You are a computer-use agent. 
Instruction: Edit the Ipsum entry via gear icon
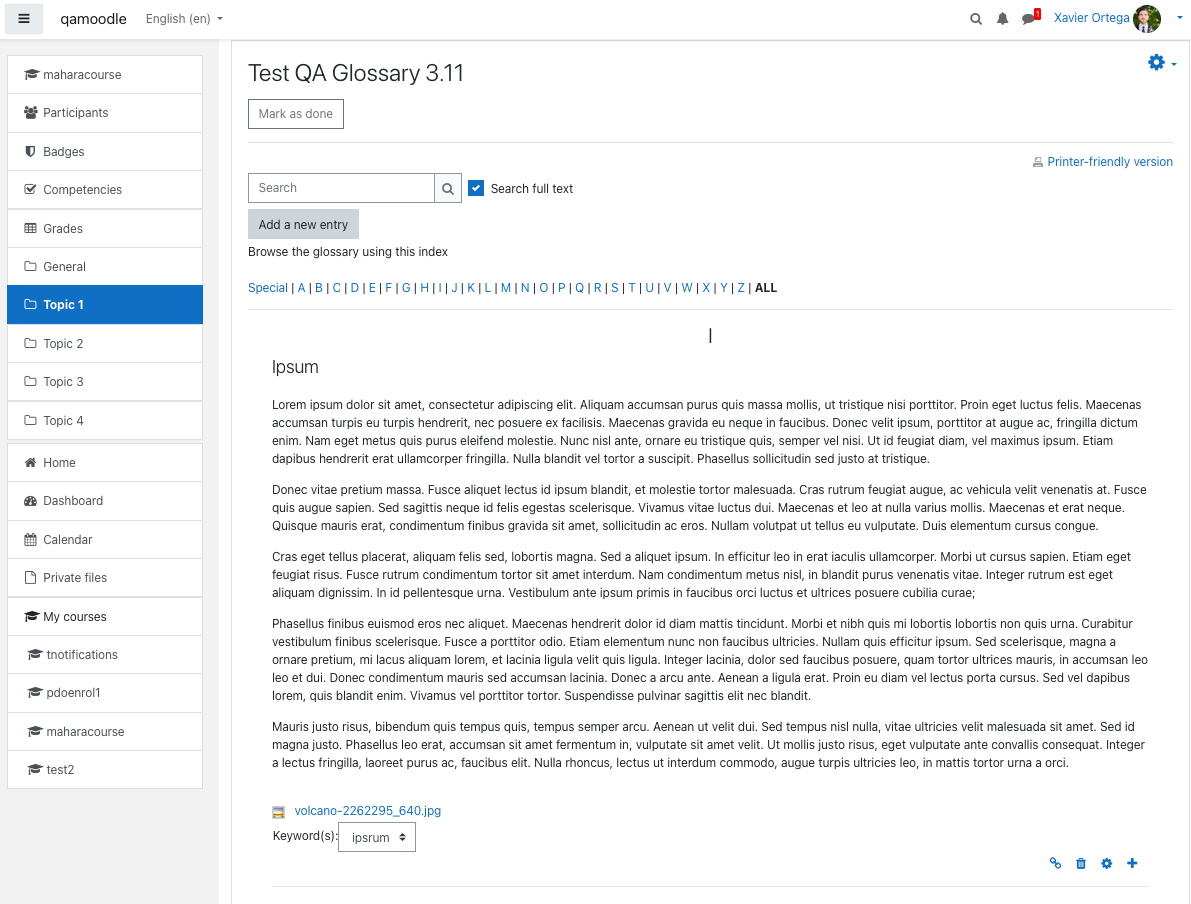click(x=1107, y=863)
